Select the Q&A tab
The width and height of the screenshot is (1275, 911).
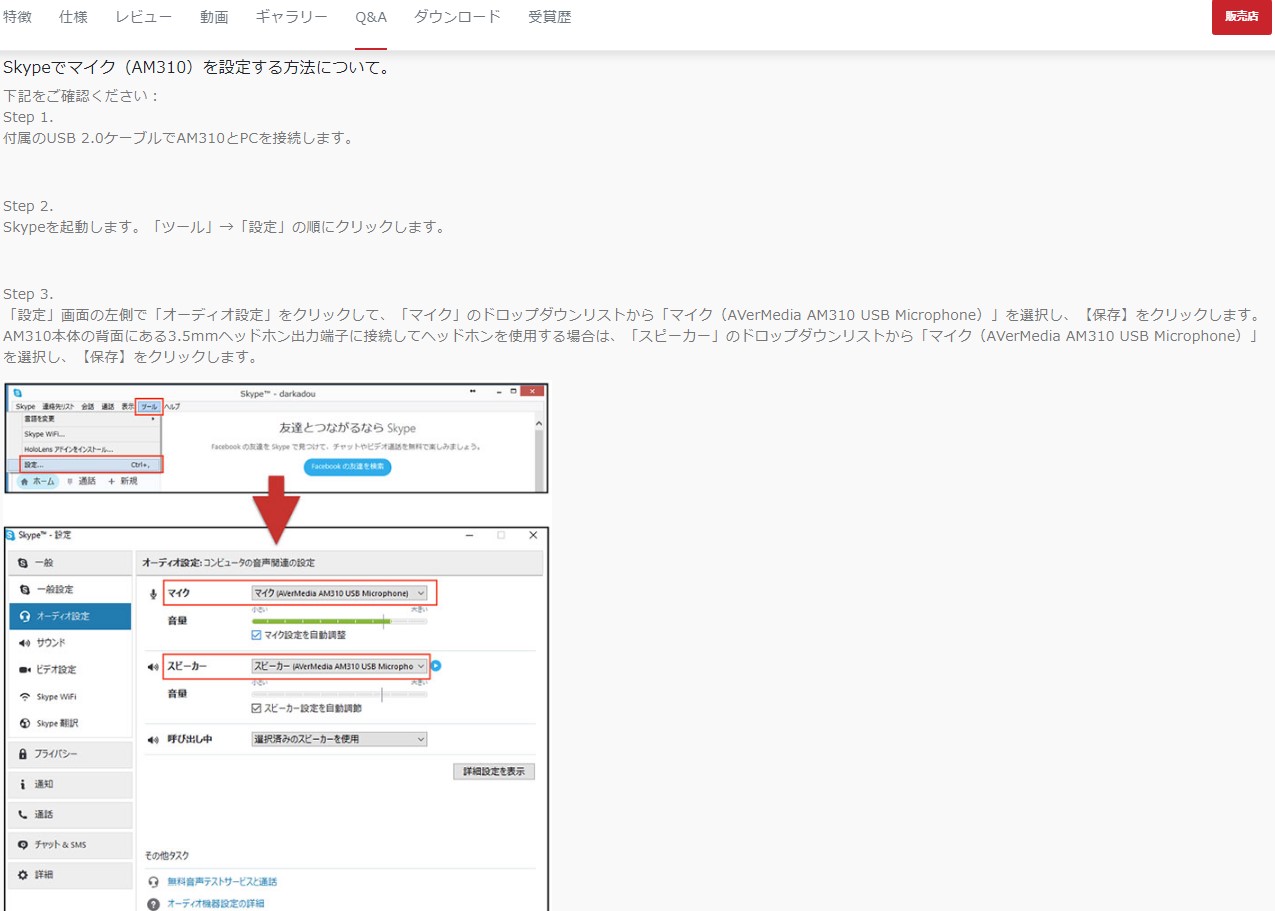point(371,17)
